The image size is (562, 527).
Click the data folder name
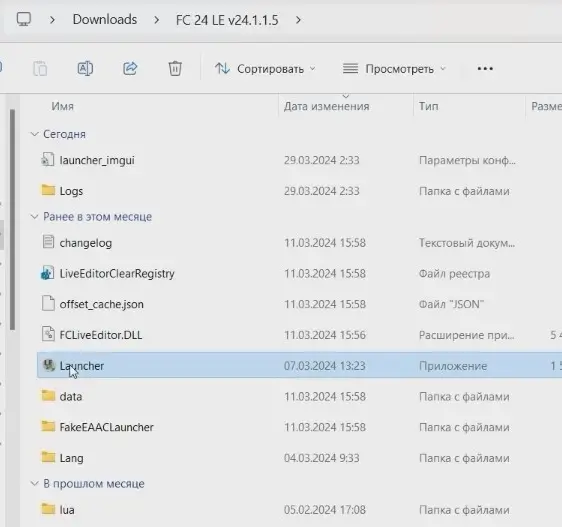[x=71, y=397]
